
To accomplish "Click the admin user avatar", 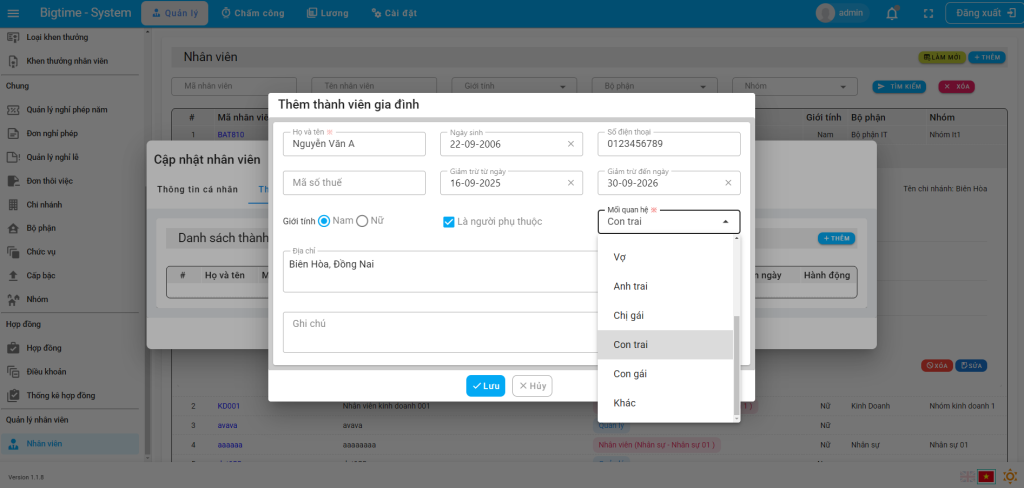I will (825, 13).
